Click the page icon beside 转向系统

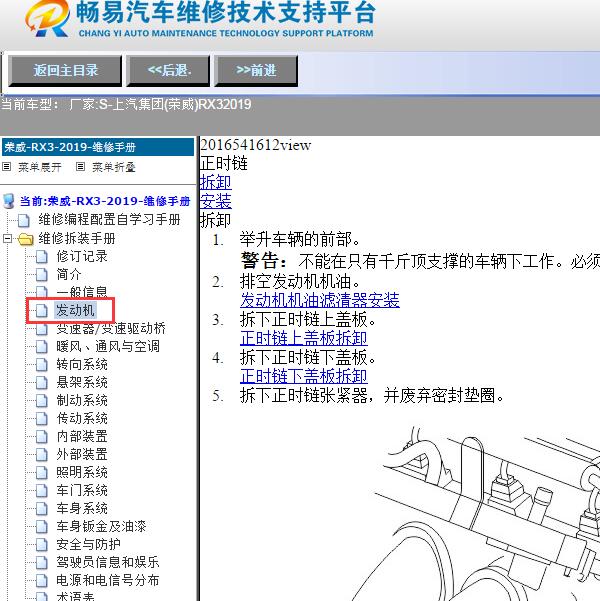(42, 365)
